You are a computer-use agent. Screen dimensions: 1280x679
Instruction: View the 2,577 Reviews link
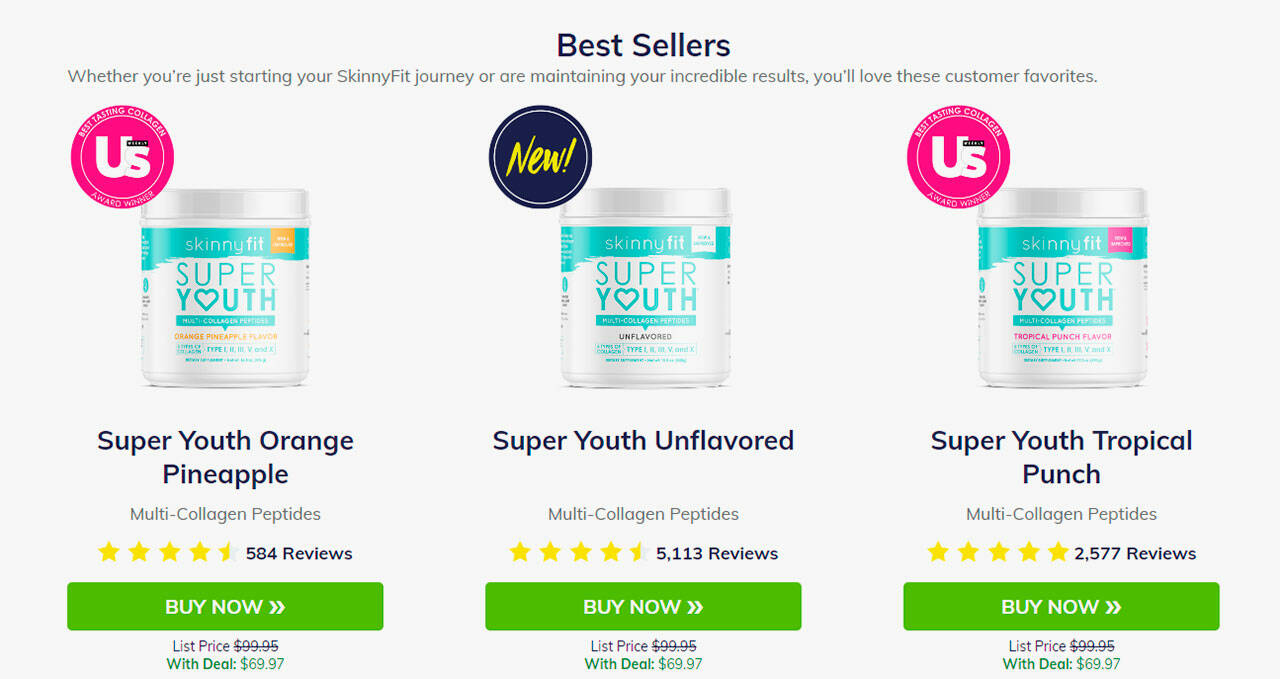pyautogui.click(x=1135, y=553)
